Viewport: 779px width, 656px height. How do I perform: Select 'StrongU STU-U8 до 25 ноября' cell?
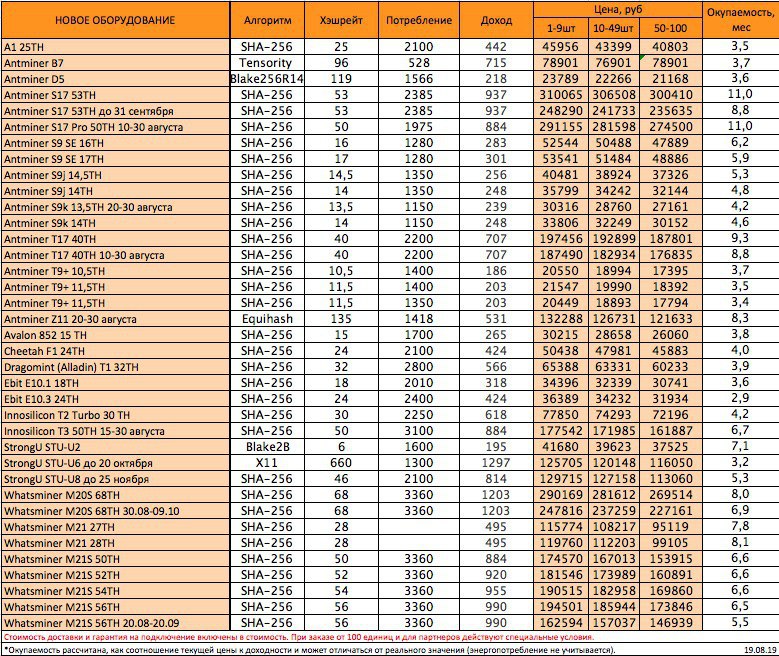[115, 479]
